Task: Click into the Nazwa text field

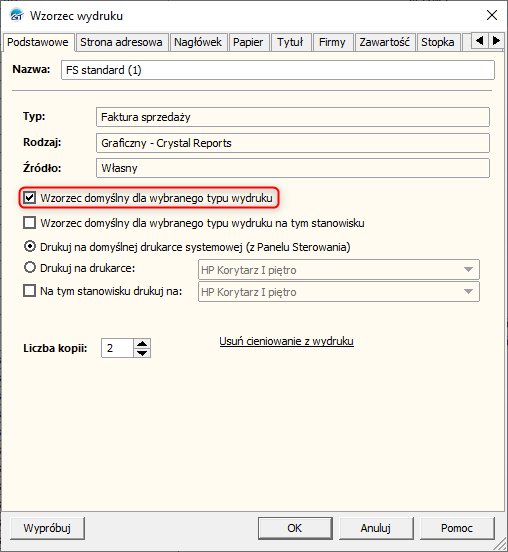Action: tap(278, 70)
